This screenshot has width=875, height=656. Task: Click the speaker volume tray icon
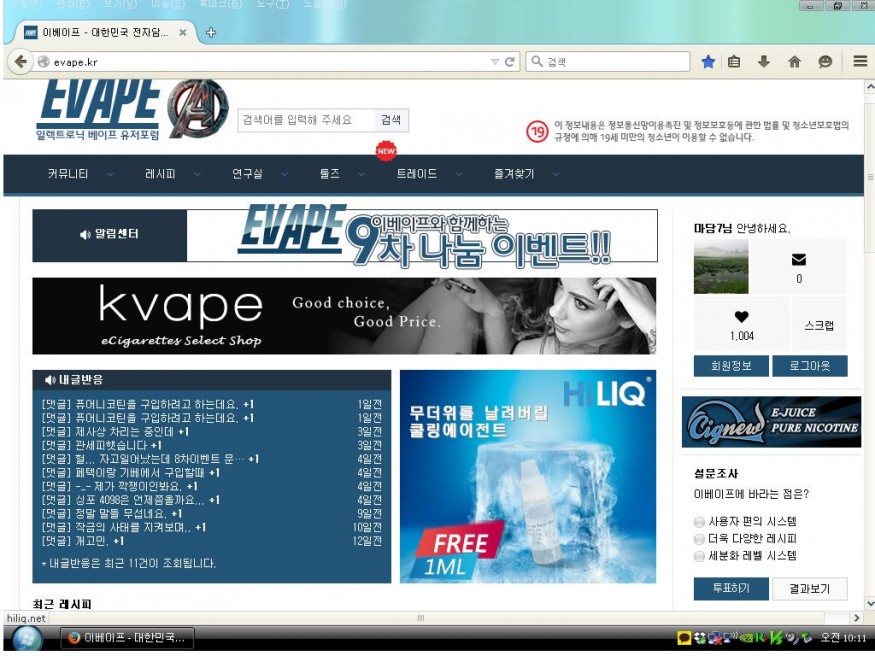point(791,638)
